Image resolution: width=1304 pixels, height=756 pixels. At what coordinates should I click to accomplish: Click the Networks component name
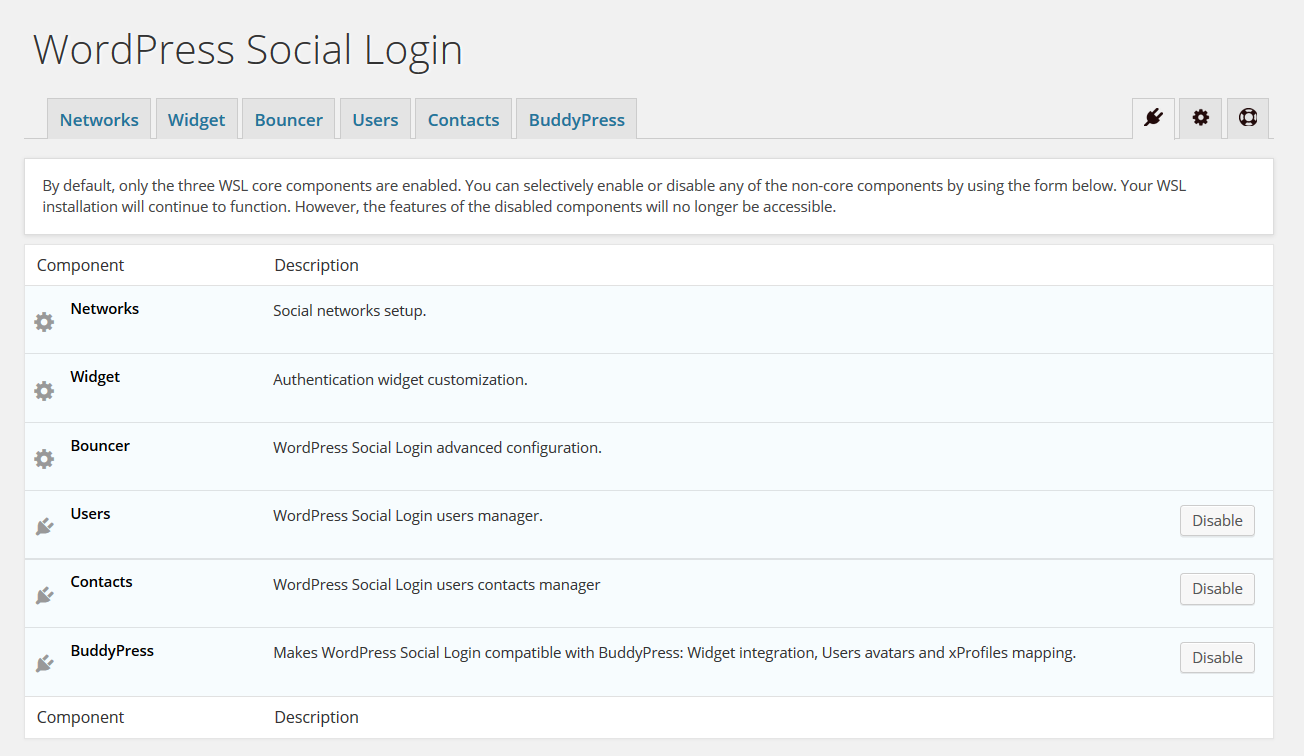tap(105, 309)
